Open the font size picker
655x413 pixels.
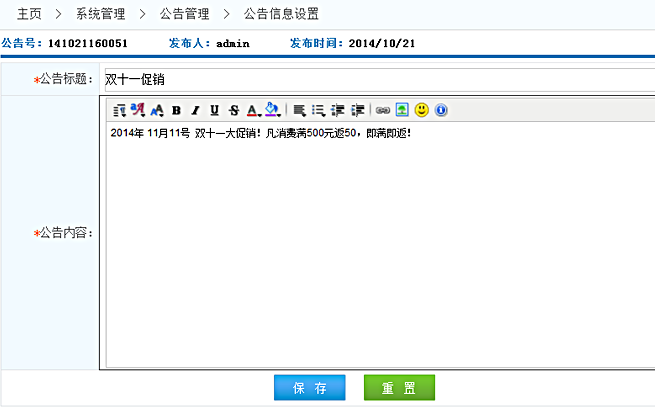point(157,110)
